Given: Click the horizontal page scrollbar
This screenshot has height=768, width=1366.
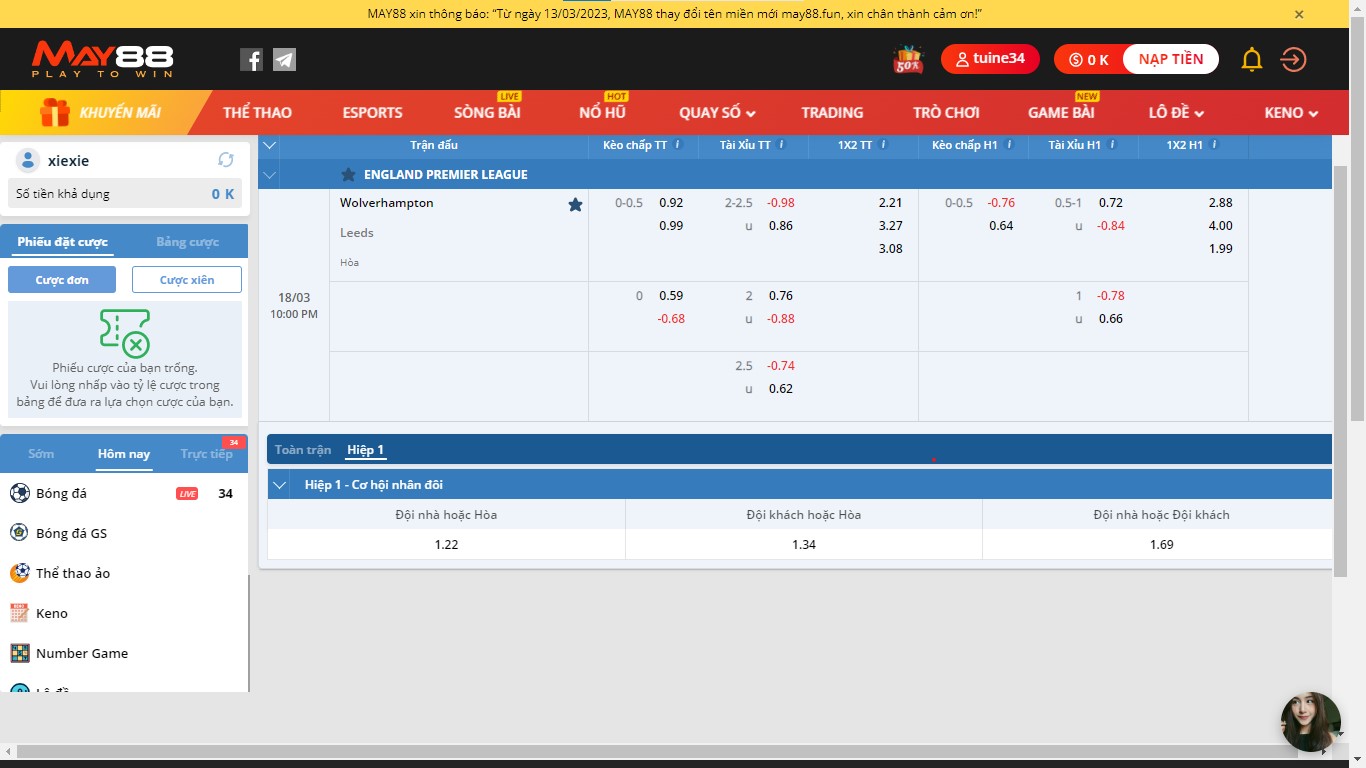Looking at the screenshot, I should click(x=659, y=751).
